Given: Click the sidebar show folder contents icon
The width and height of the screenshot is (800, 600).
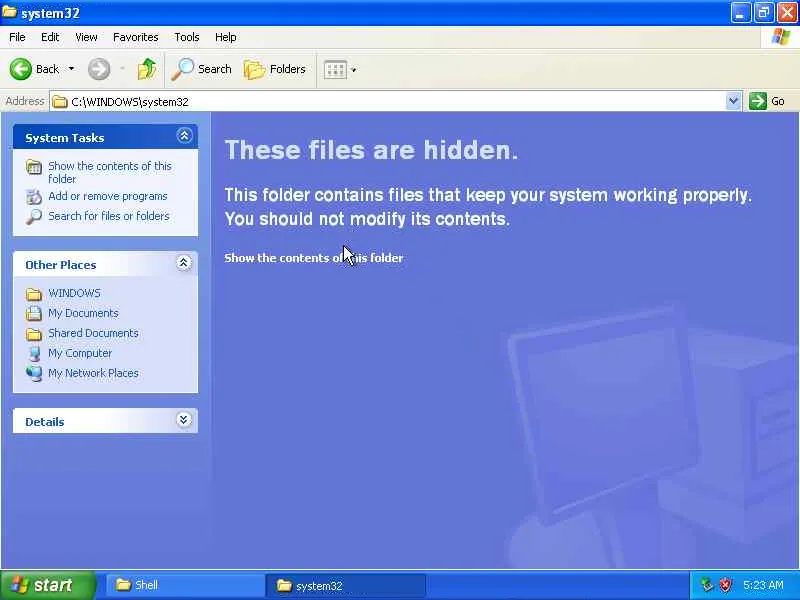Looking at the screenshot, I should [x=34, y=167].
